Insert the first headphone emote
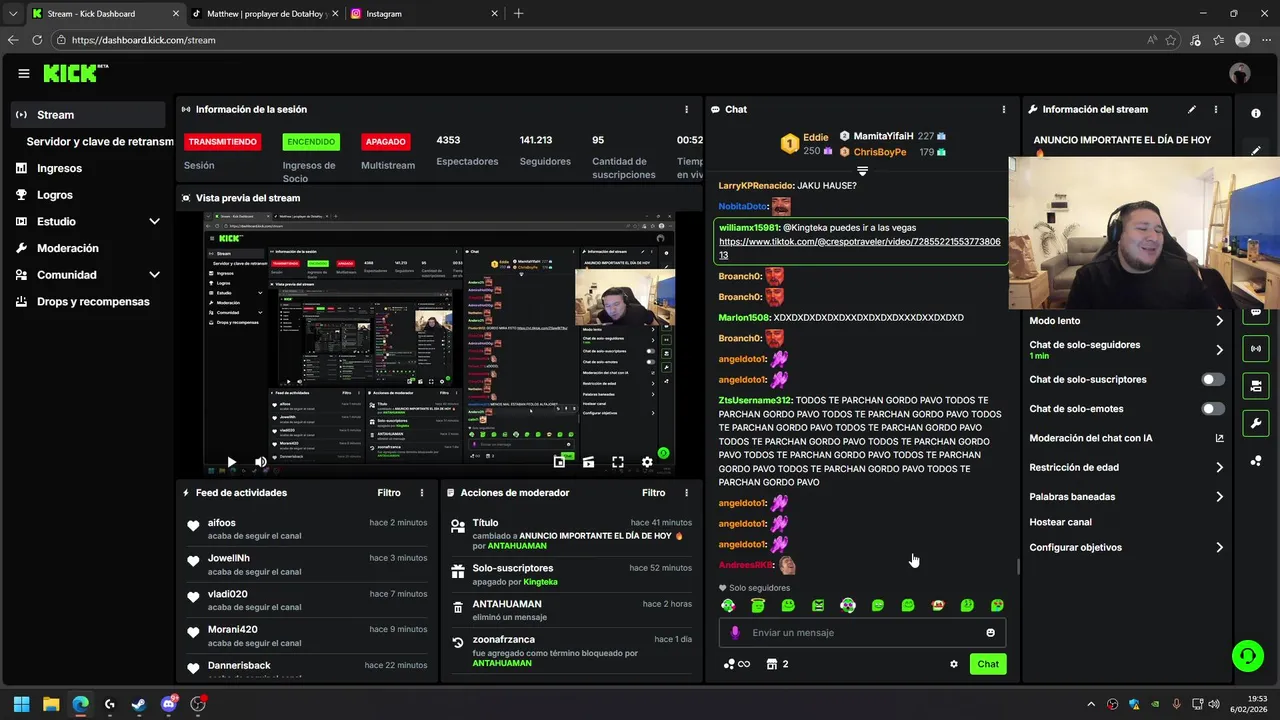The width and height of the screenshot is (1280, 720). coord(728,605)
